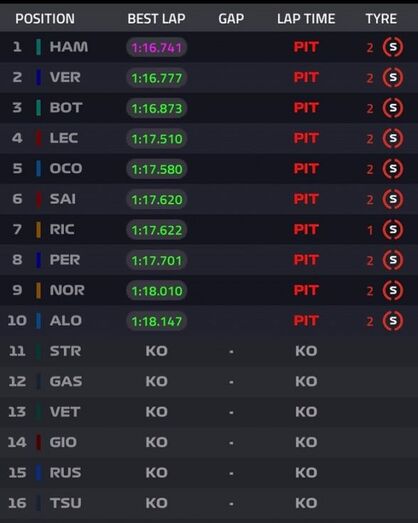Click the soft tyre icon in RIC's row
Screen dimensions: 418x523
[x=393, y=229]
